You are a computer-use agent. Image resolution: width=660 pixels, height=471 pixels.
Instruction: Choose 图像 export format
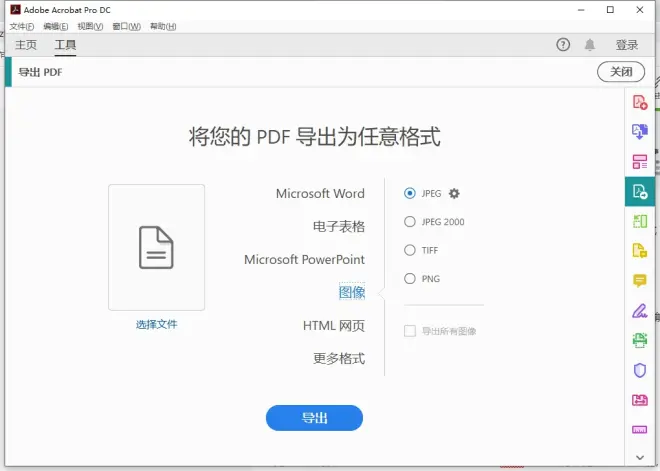click(352, 292)
